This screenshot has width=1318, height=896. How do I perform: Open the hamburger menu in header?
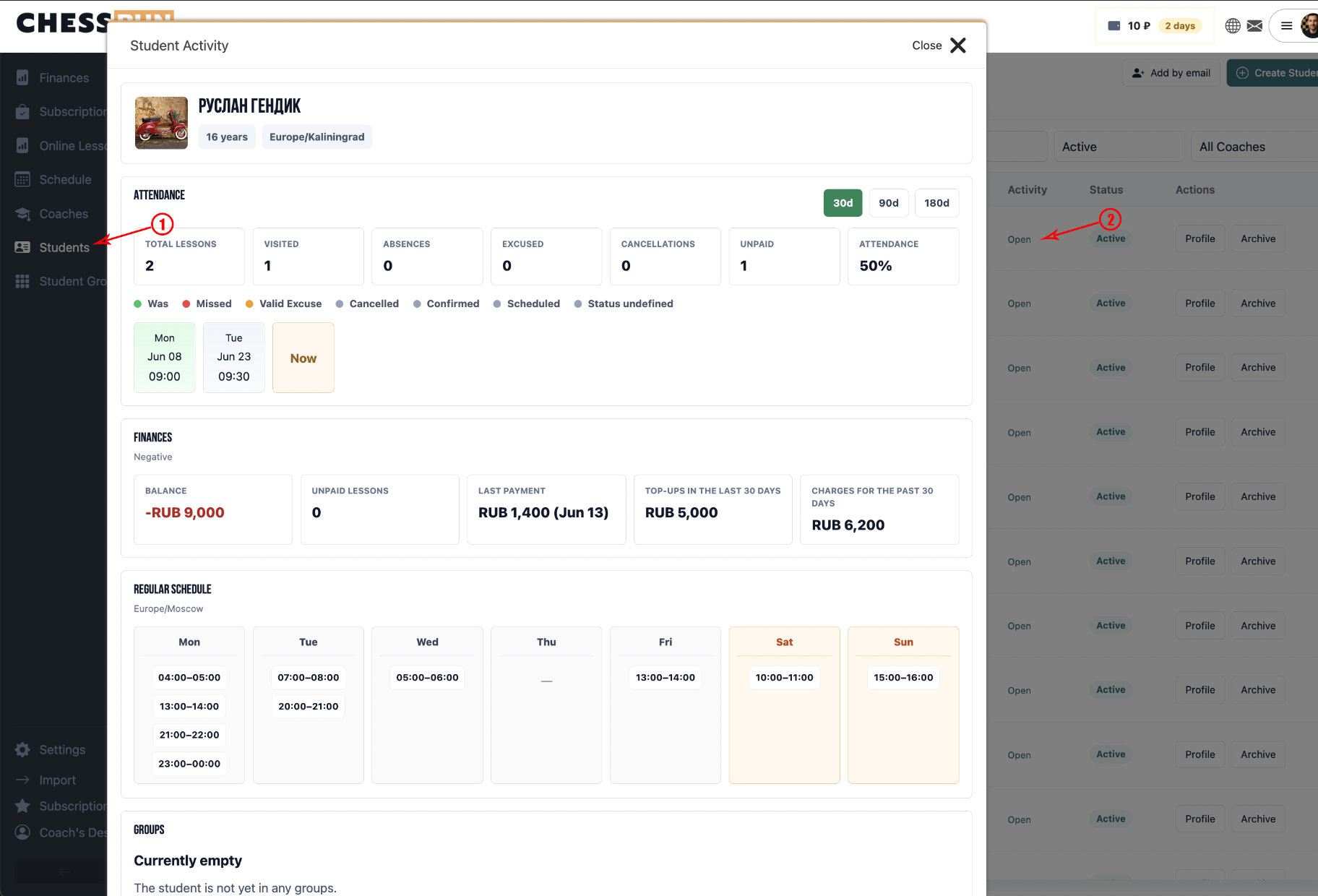click(x=1286, y=26)
